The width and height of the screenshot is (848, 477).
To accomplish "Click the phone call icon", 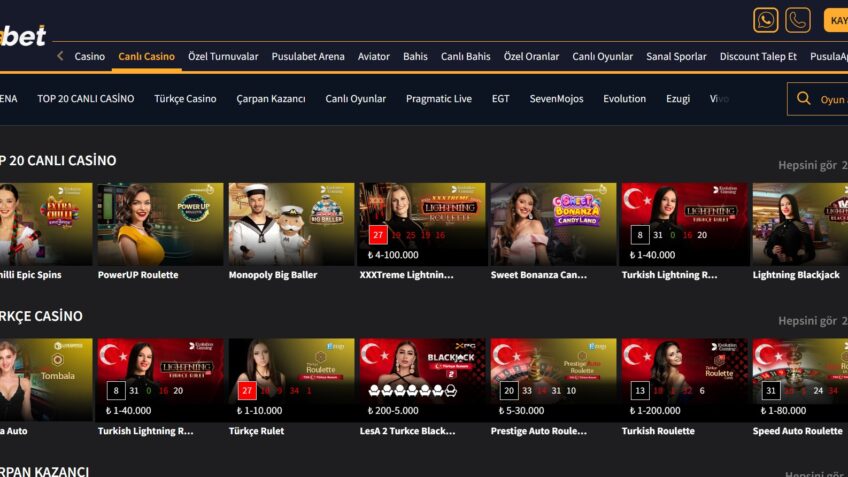I will pos(798,20).
